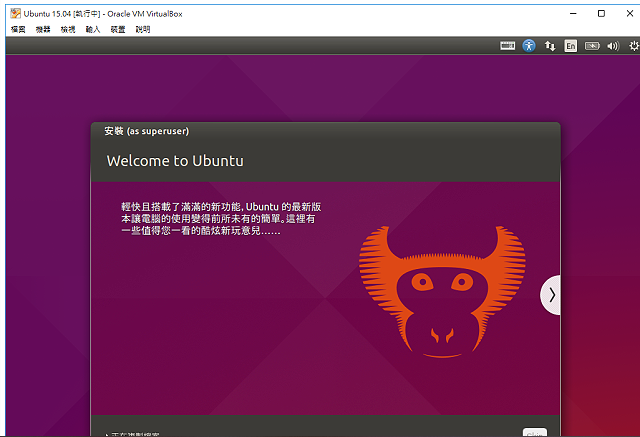Click the 安裝 (as superuser) window title

147,131
